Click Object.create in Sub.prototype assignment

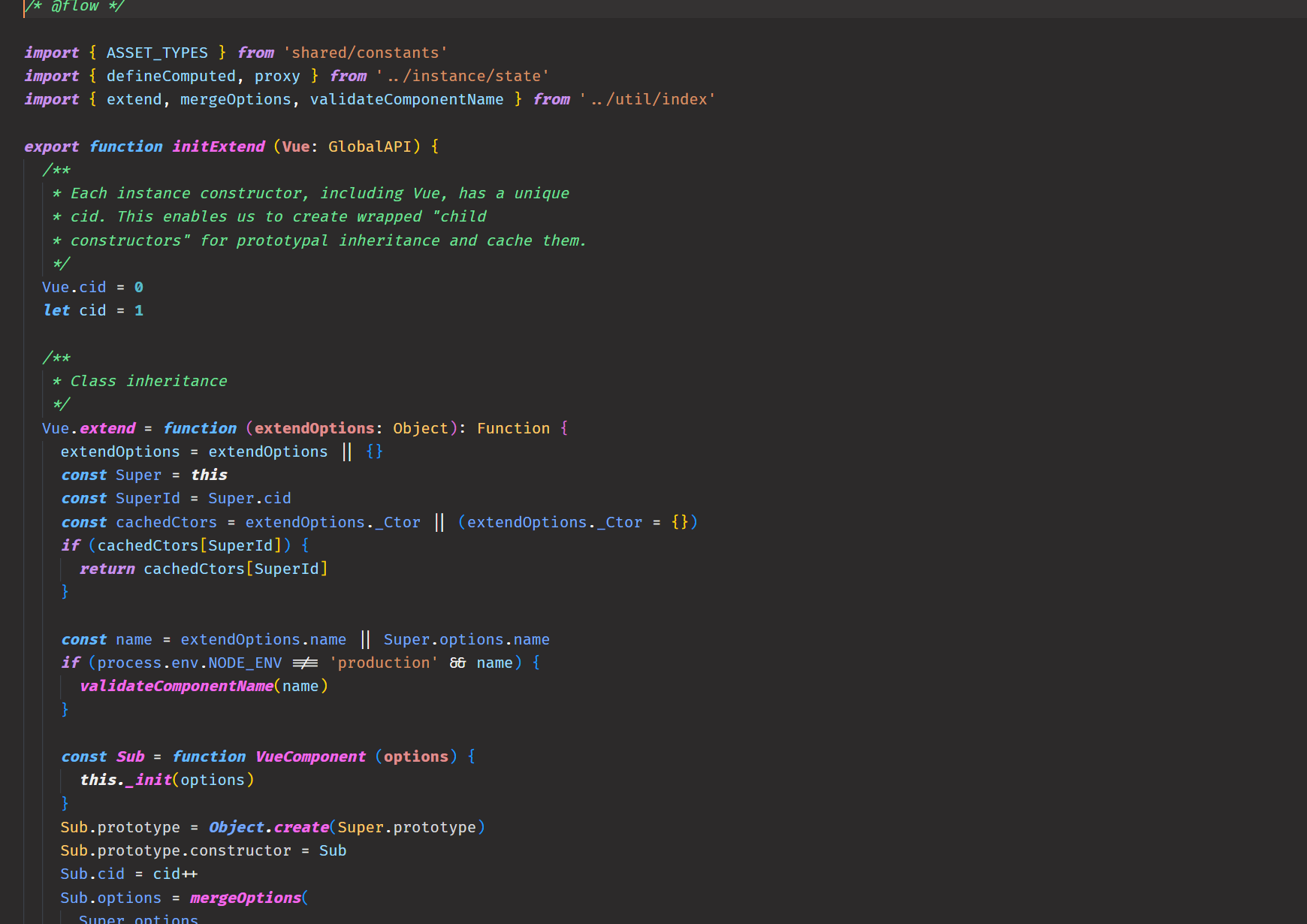click(x=269, y=827)
